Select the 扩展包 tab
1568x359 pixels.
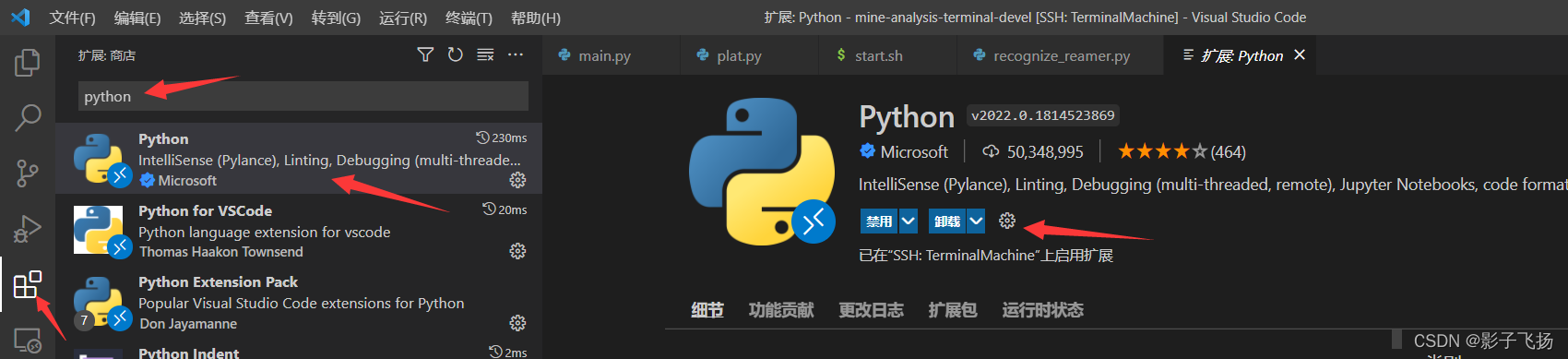[x=953, y=310]
